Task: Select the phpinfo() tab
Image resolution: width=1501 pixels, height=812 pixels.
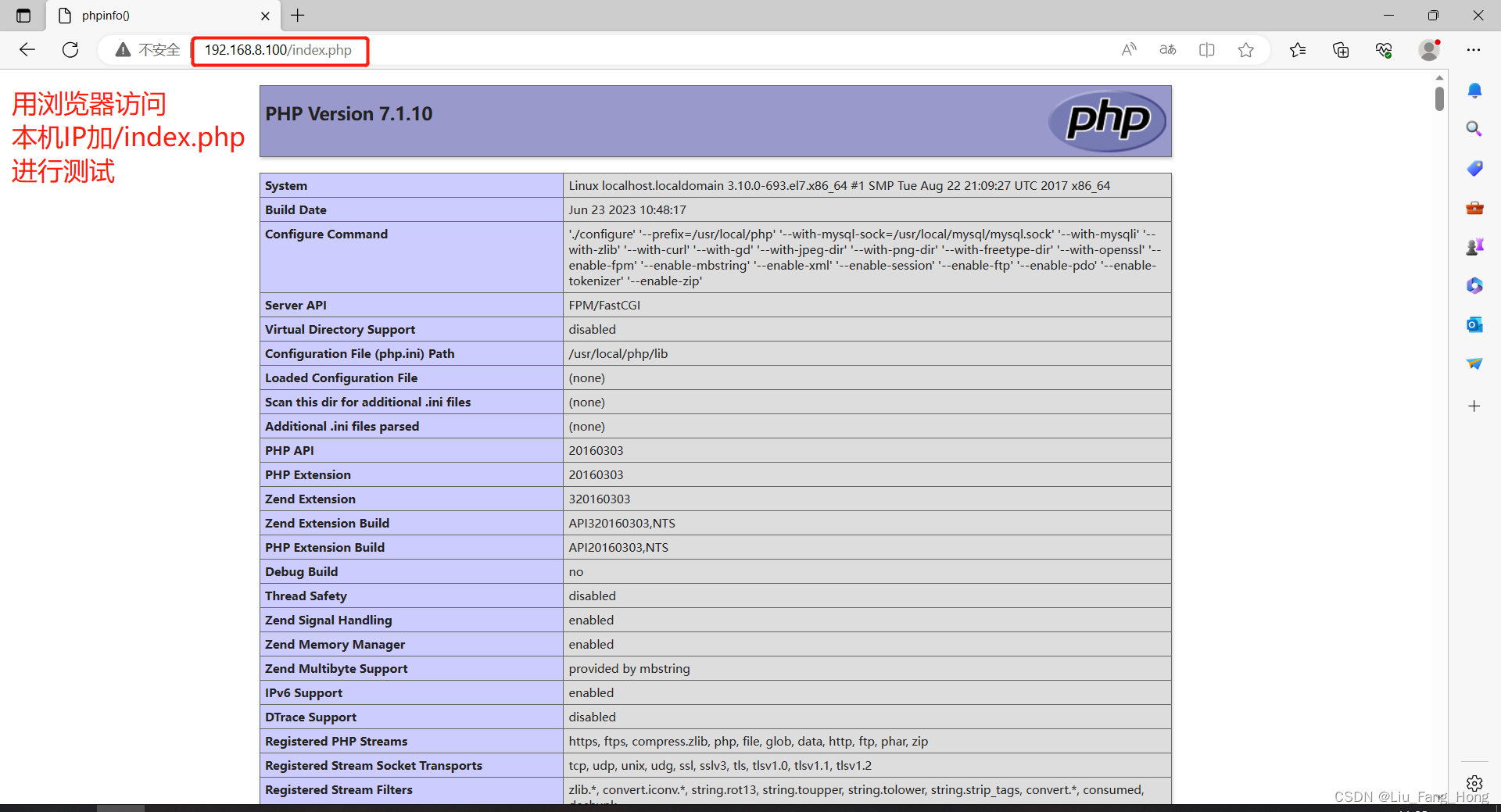Action: (163, 16)
